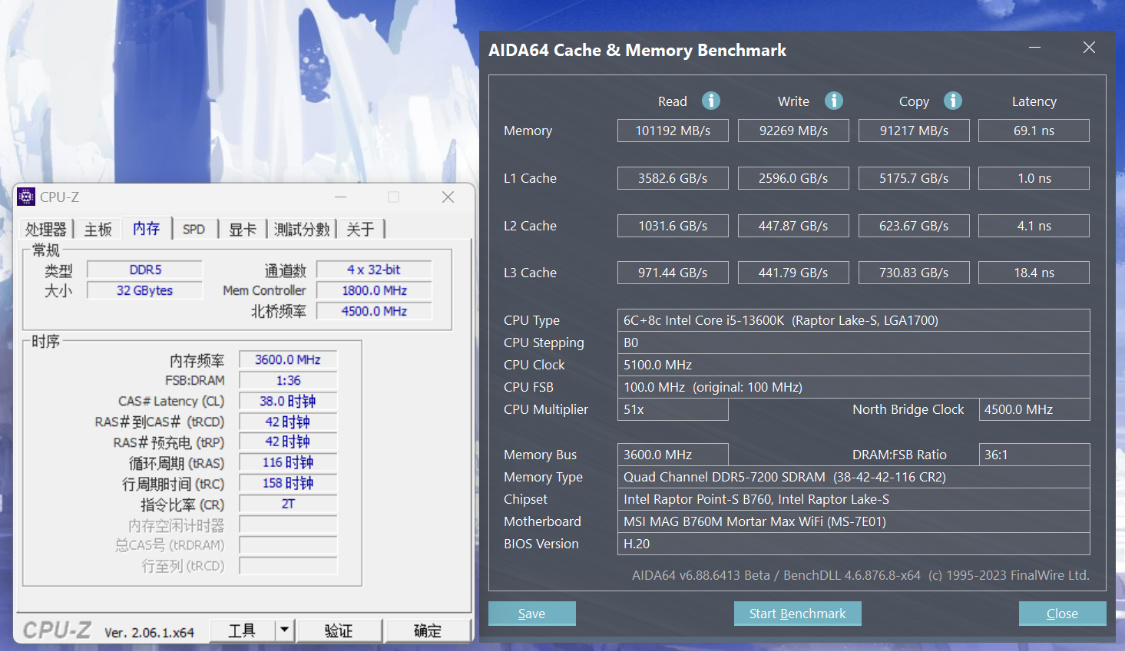Click the Close button in AIDA64
The width and height of the screenshot is (1125, 651).
pos(1062,614)
